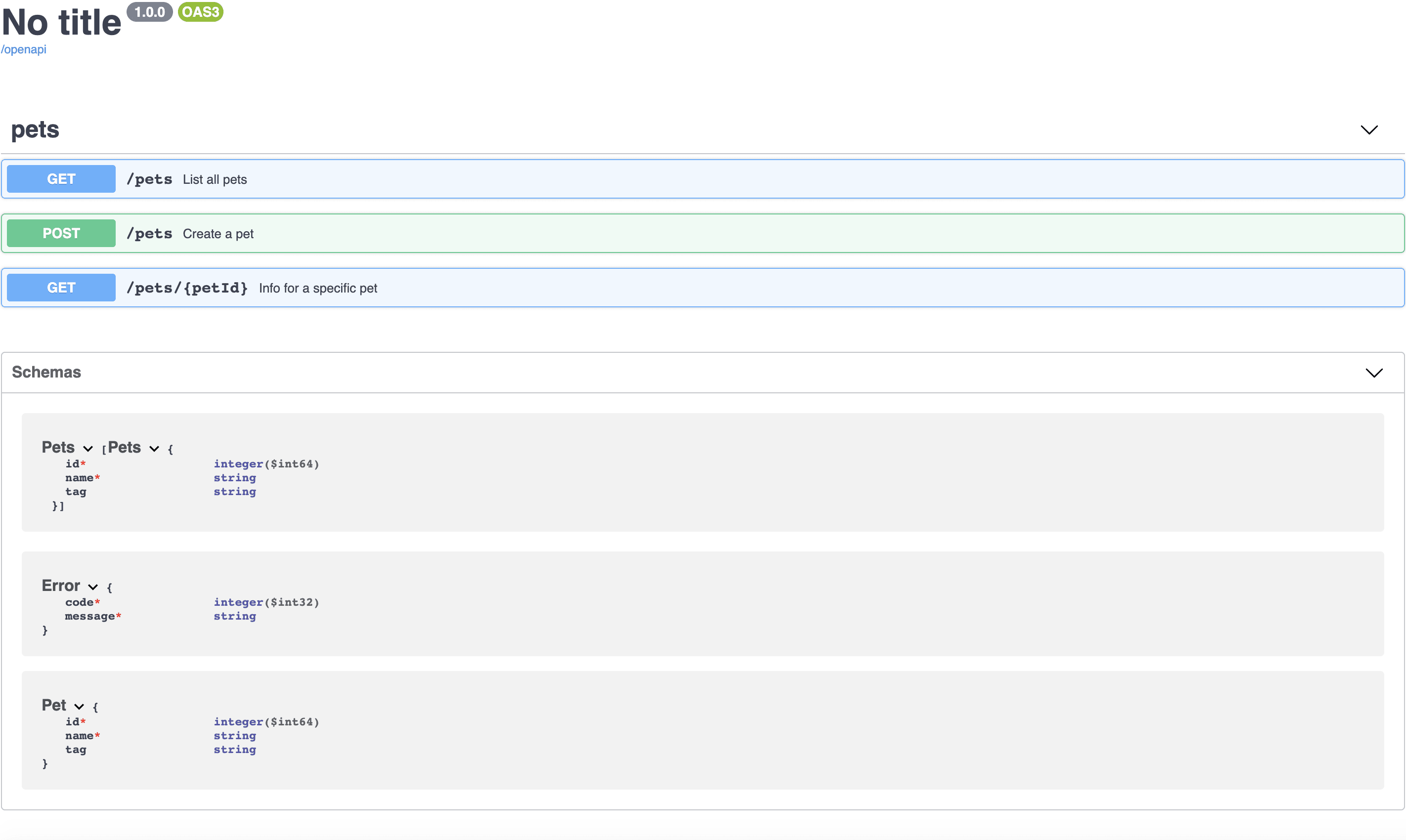Click the GET badge for /pets/{petId}
This screenshot has height=840, width=1406.
61,288
